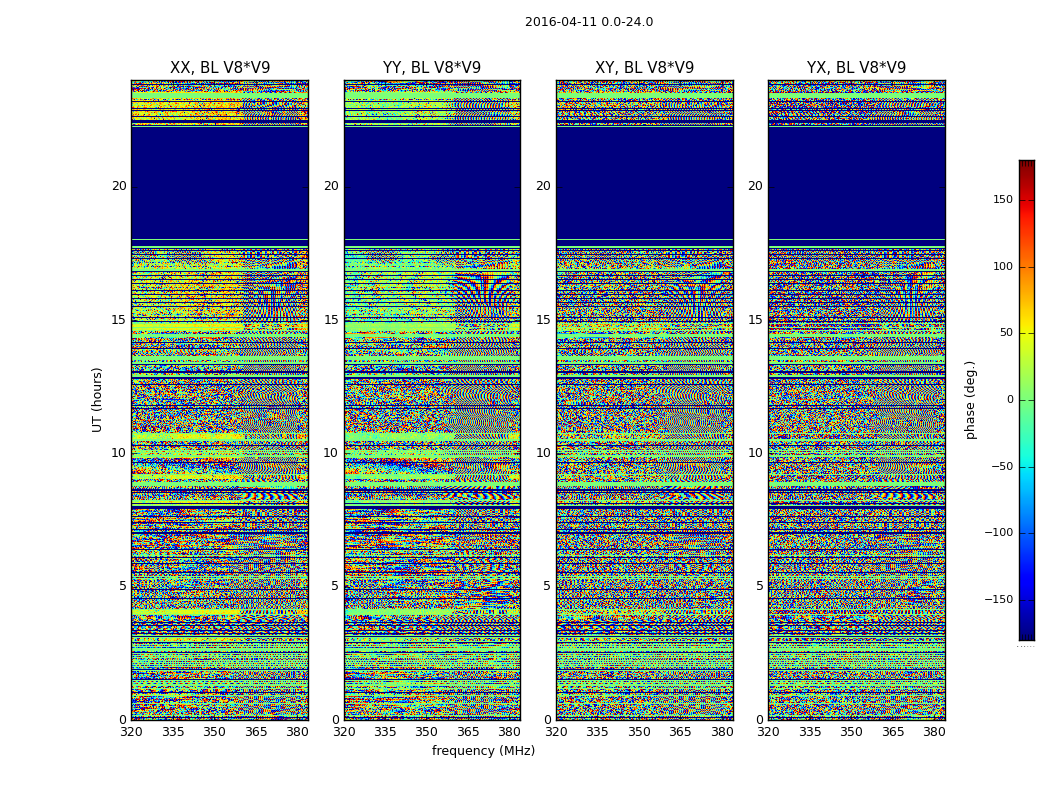Select the YX, BL V8*V9 subplot title

(856, 68)
